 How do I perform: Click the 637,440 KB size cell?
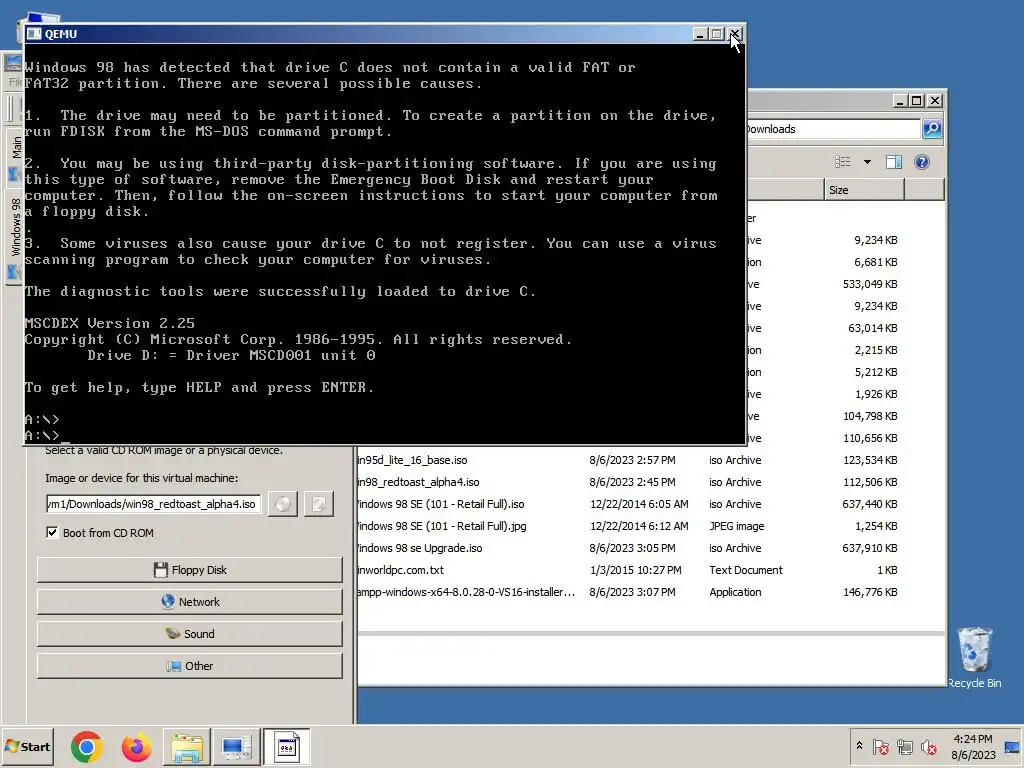click(870, 504)
